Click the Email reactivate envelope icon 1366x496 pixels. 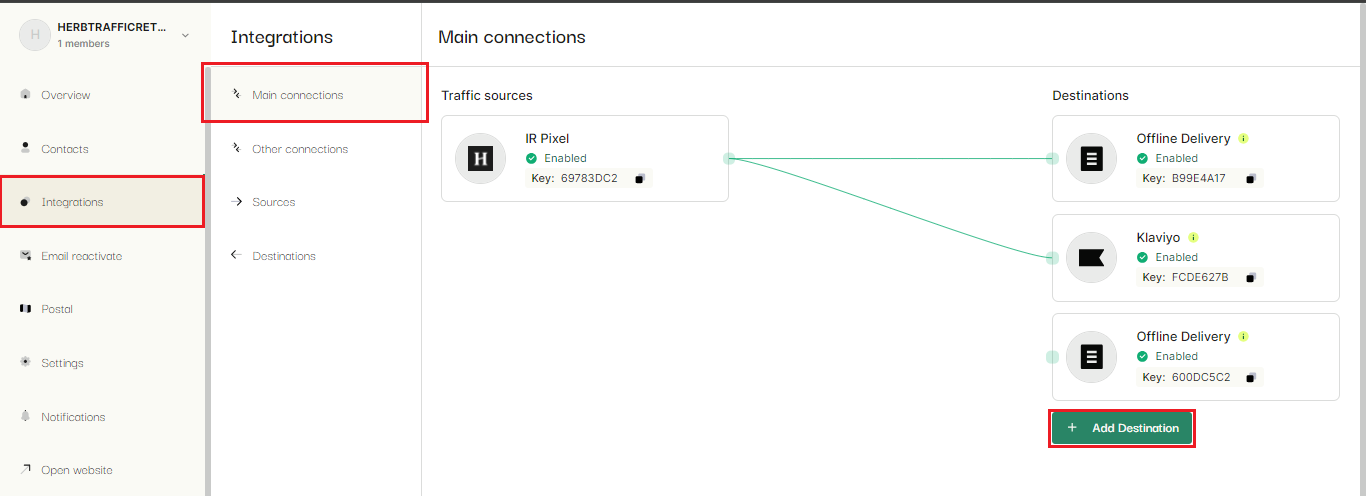[x=25, y=256]
